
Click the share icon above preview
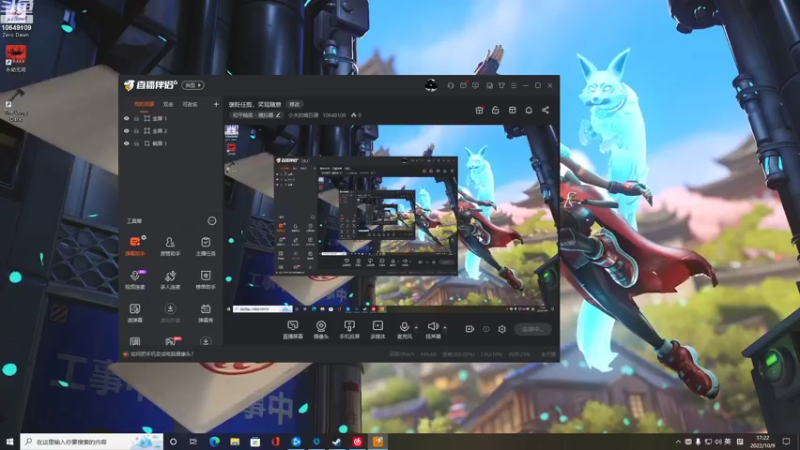click(x=545, y=110)
